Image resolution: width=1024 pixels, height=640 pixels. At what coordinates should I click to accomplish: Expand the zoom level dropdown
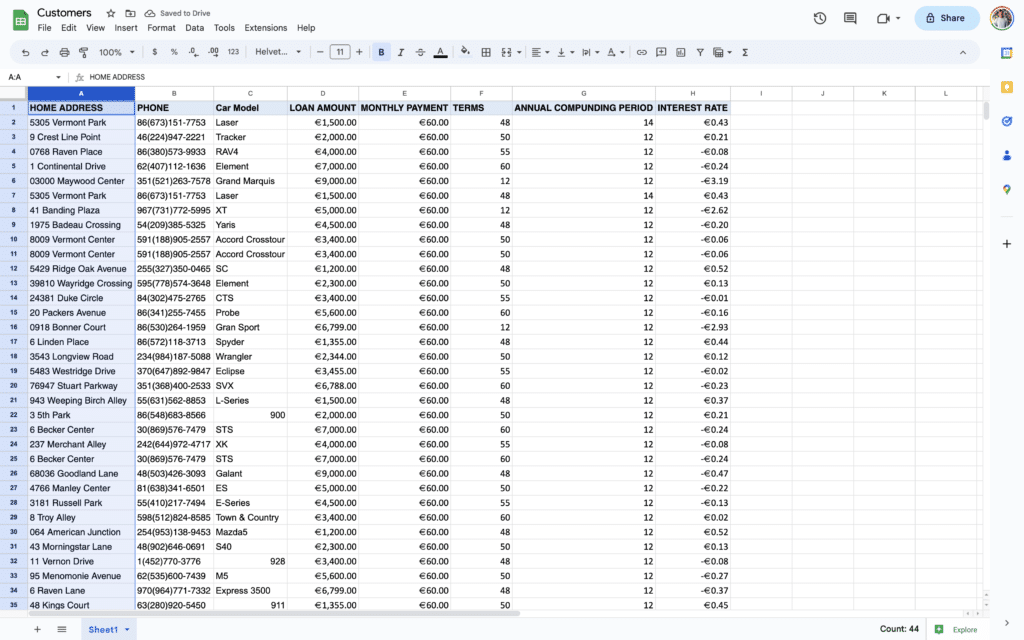(x=113, y=51)
